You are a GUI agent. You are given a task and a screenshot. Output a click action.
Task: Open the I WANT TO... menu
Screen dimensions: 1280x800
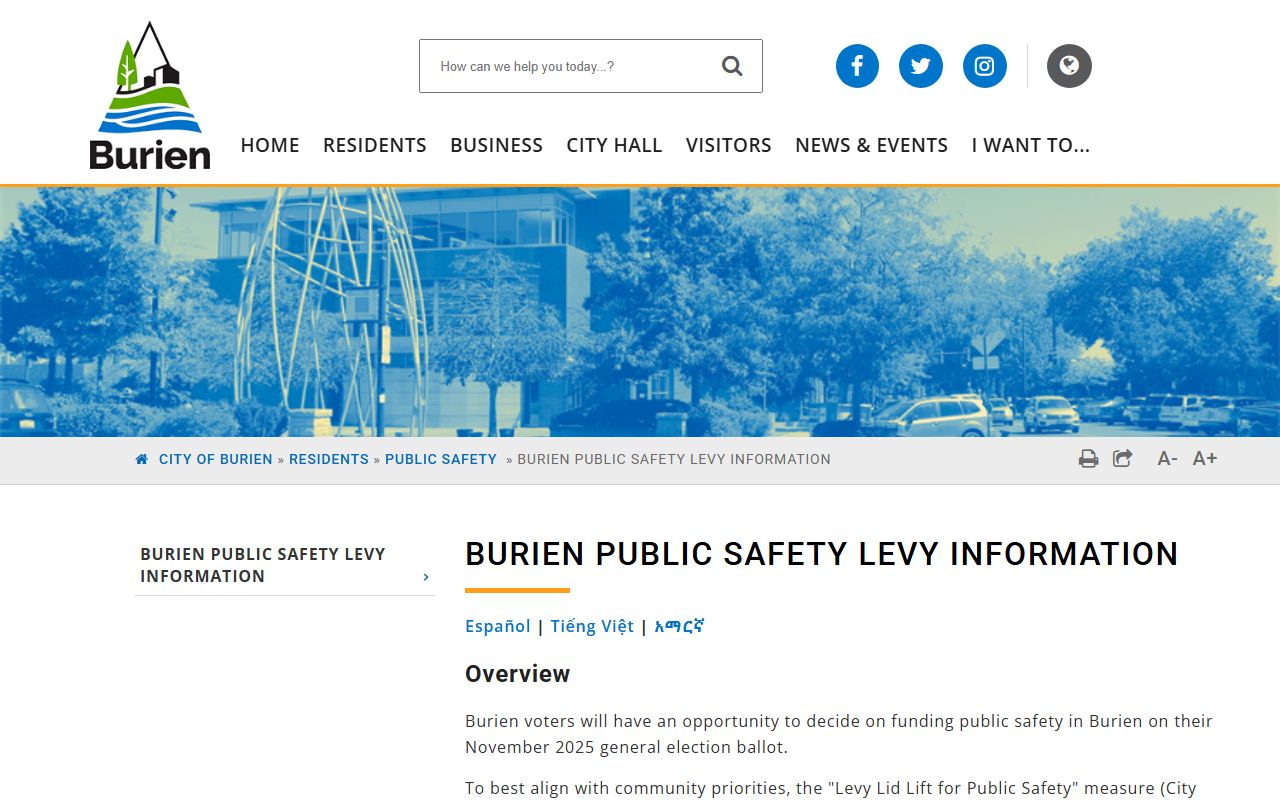coord(1031,145)
